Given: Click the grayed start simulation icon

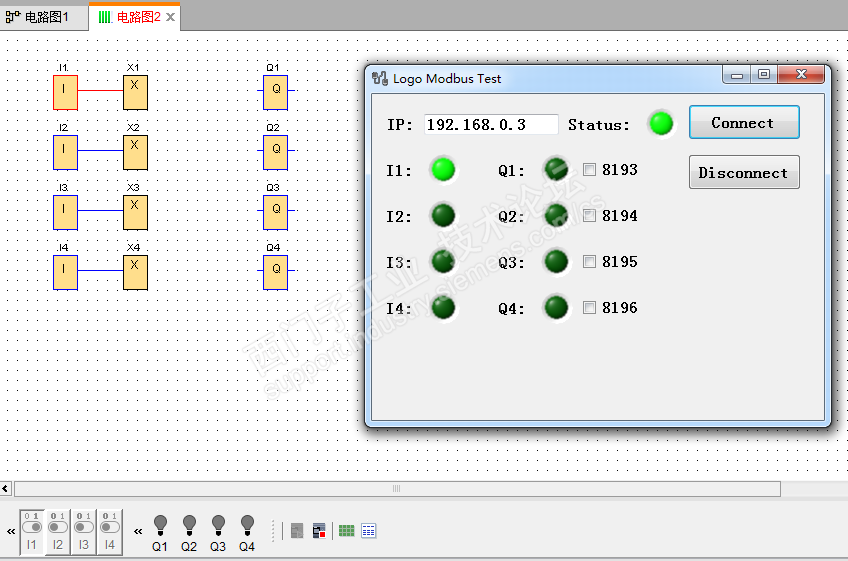Looking at the screenshot, I should (297, 531).
